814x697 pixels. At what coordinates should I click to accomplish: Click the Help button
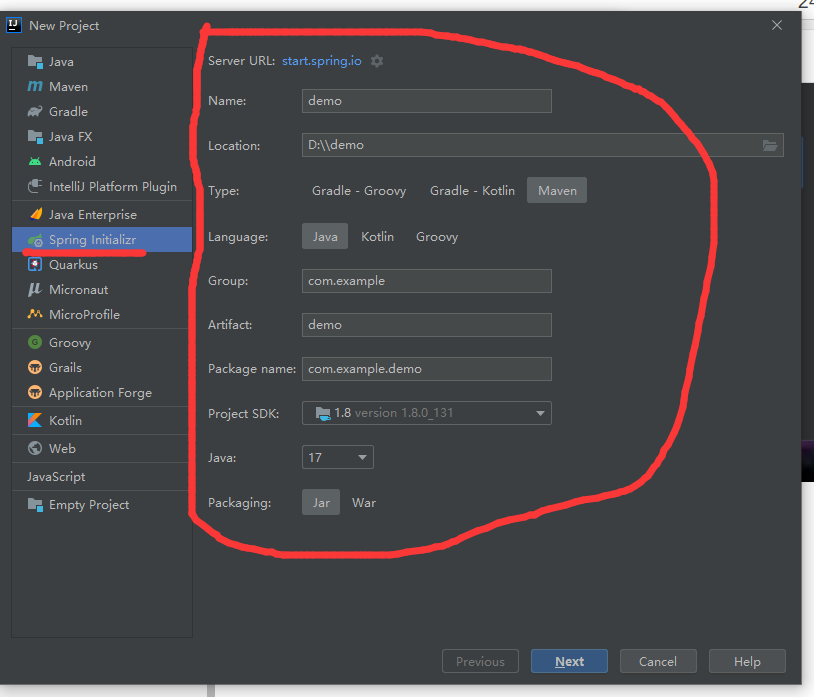[747, 661]
